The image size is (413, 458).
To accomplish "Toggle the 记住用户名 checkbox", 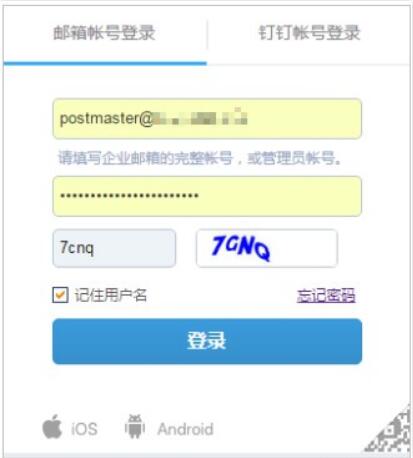I will (60, 295).
